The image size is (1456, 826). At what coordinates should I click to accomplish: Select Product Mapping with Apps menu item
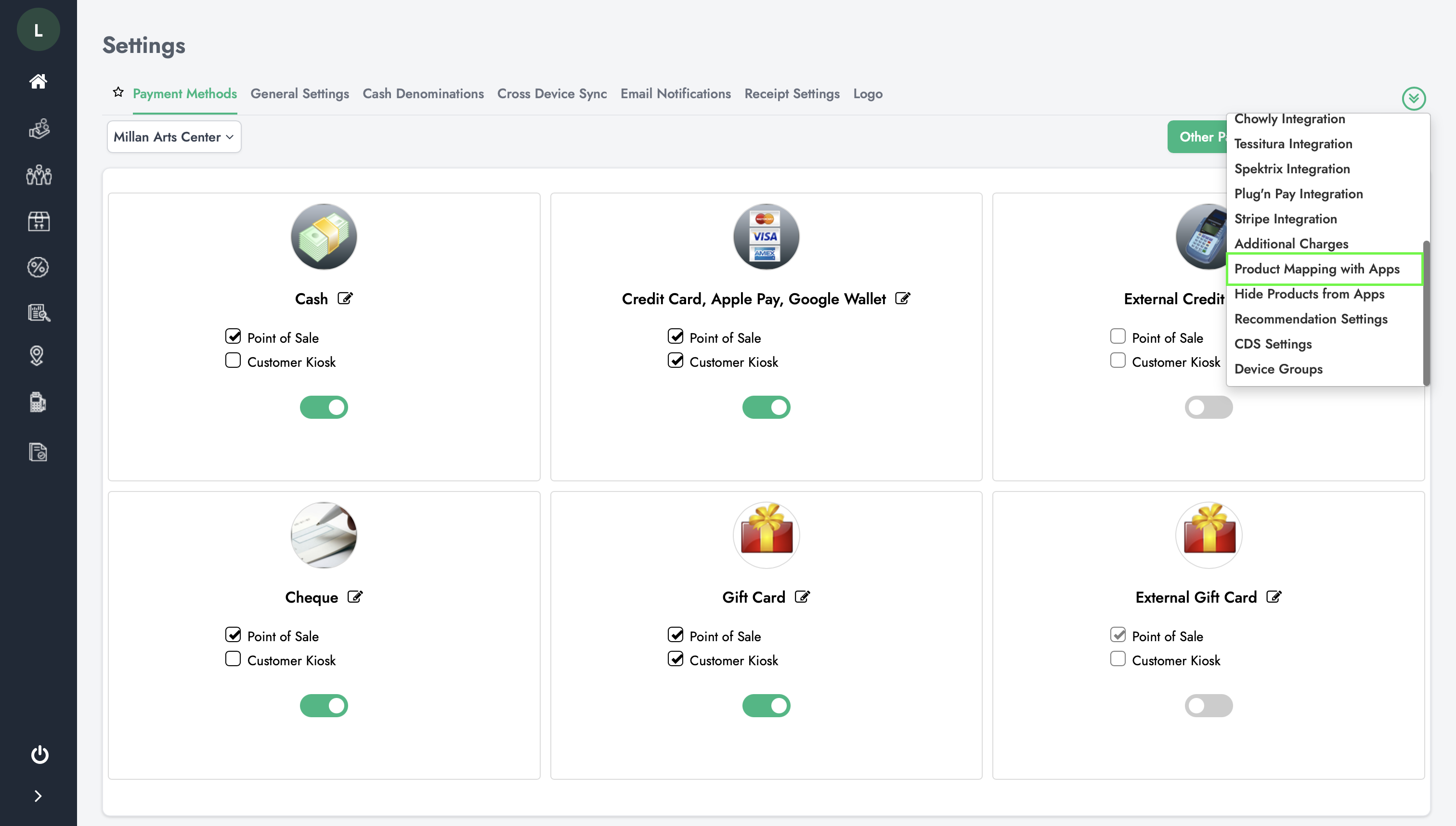coord(1316,269)
